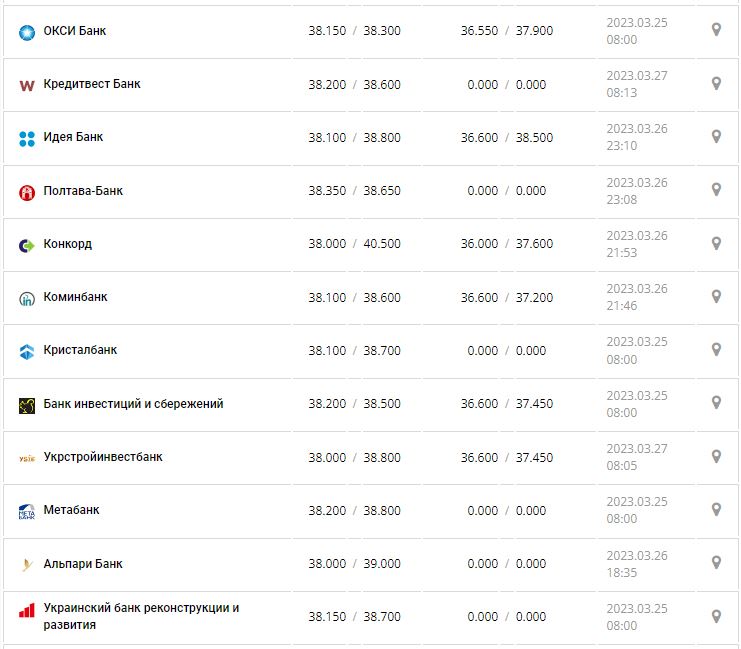This screenshot has height=649, width=741.
Task: Click the map pin for ОКСИ Банк
Action: tap(716, 30)
